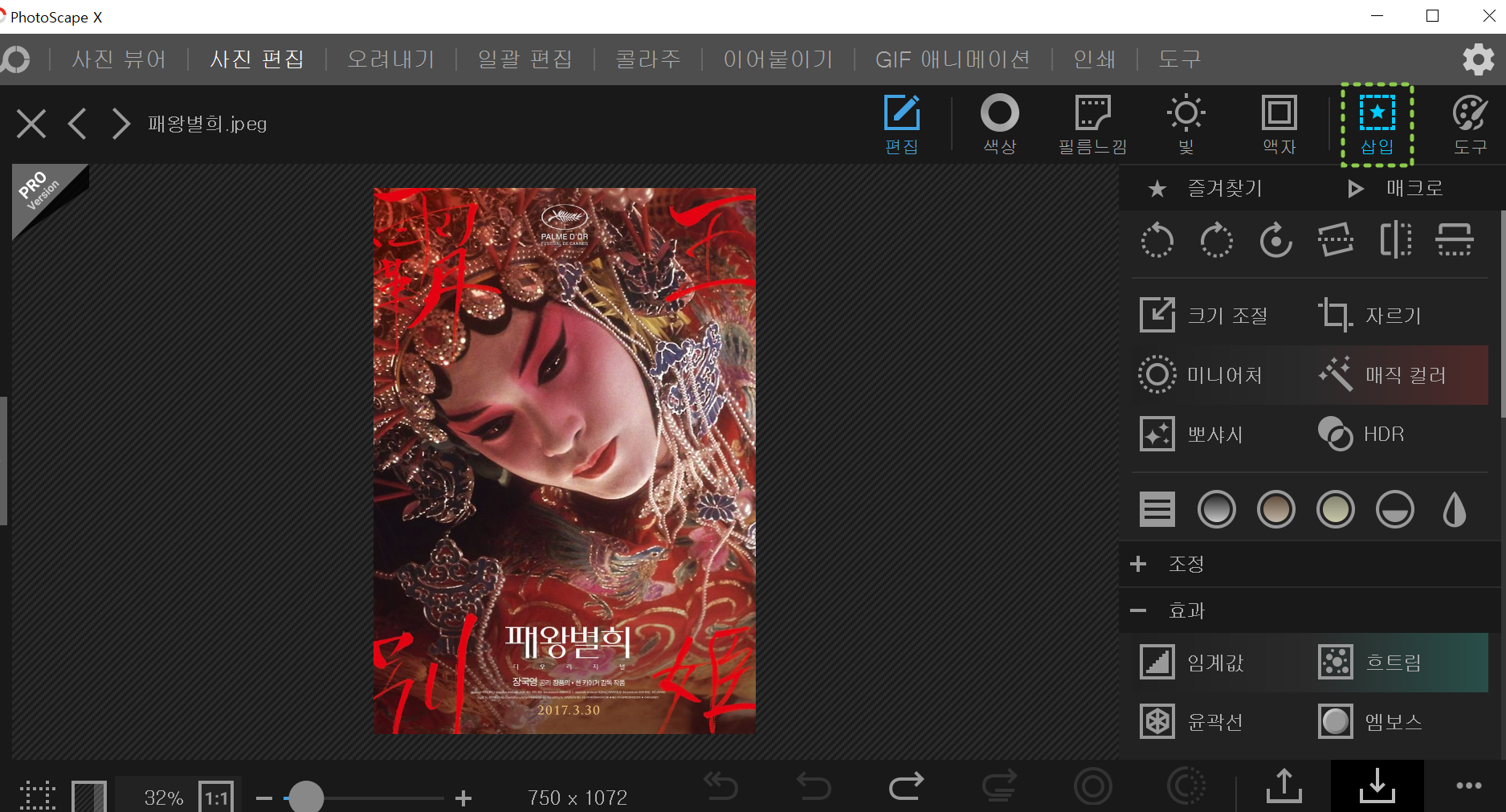Open the 색상 color tab
The width and height of the screenshot is (1506, 812).
coord(1000,124)
